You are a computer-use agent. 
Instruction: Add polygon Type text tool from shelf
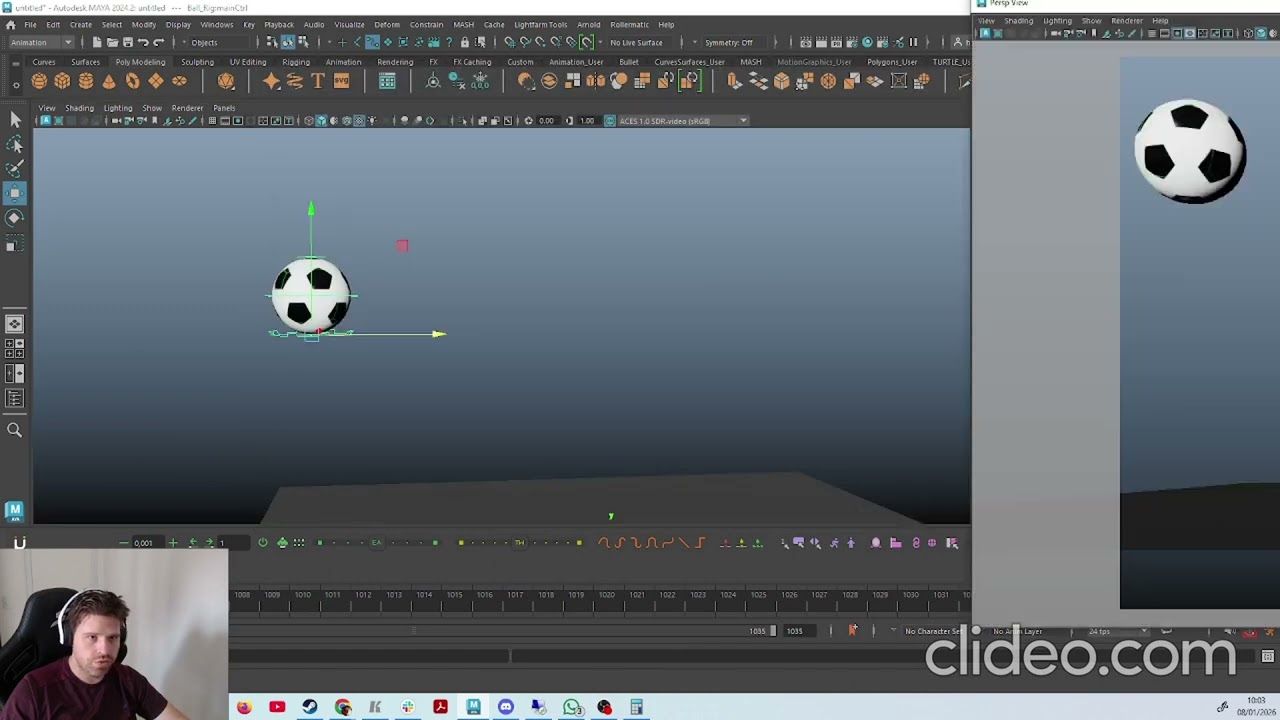point(318,81)
